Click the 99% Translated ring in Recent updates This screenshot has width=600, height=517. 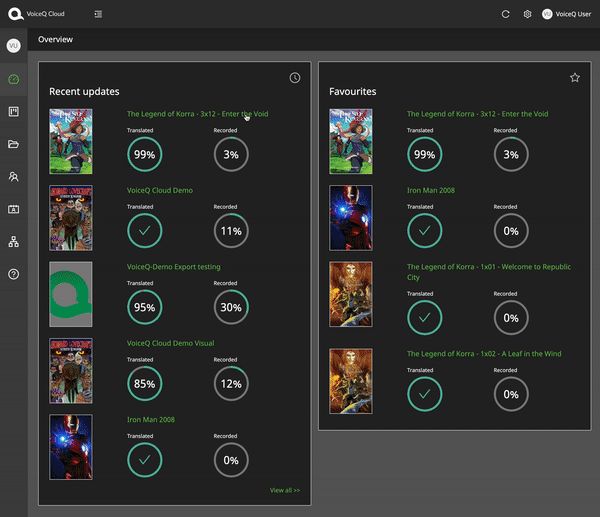click(x=145, y=155)
